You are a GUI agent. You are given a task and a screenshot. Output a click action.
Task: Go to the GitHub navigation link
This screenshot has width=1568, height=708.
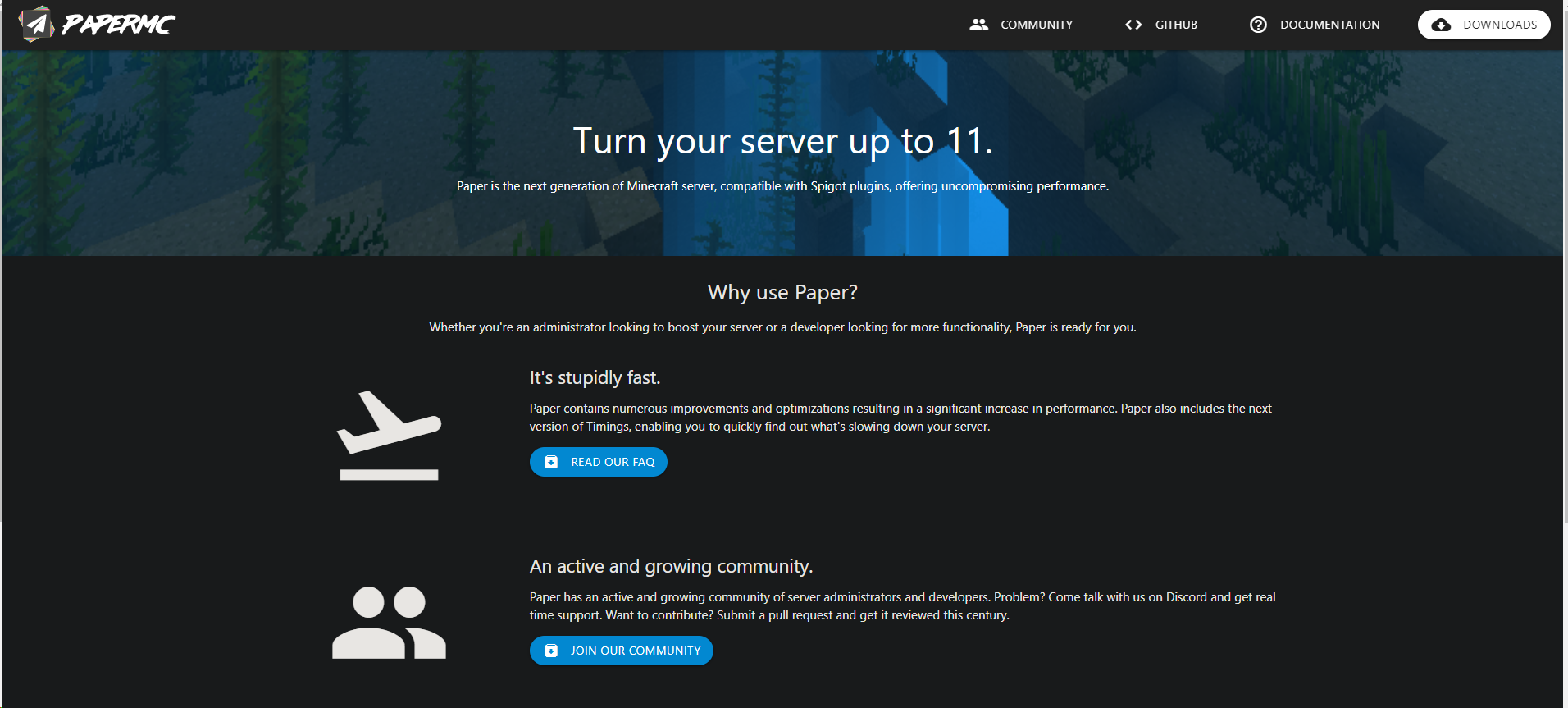pyautogui.click(x=1176, y=25)
